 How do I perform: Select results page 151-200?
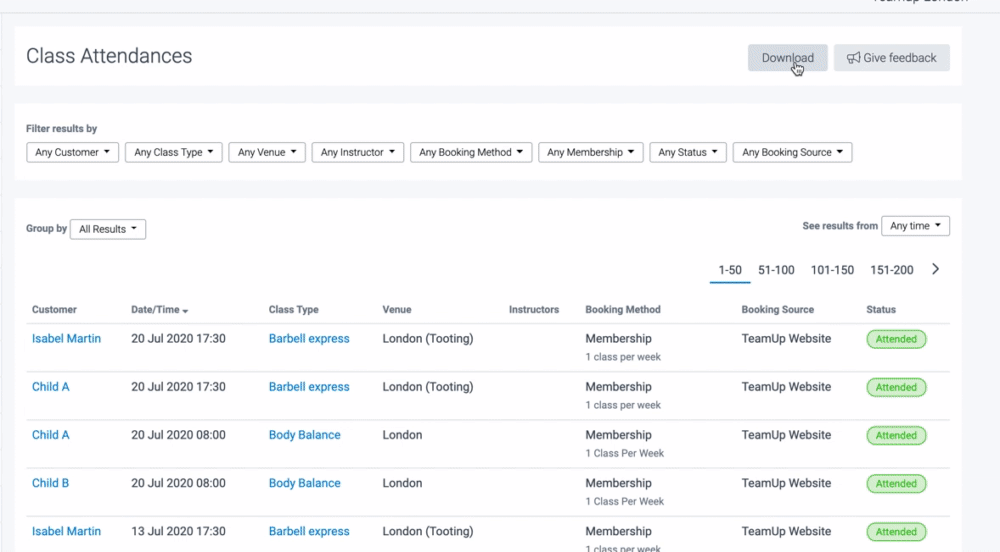click(891, 270)
